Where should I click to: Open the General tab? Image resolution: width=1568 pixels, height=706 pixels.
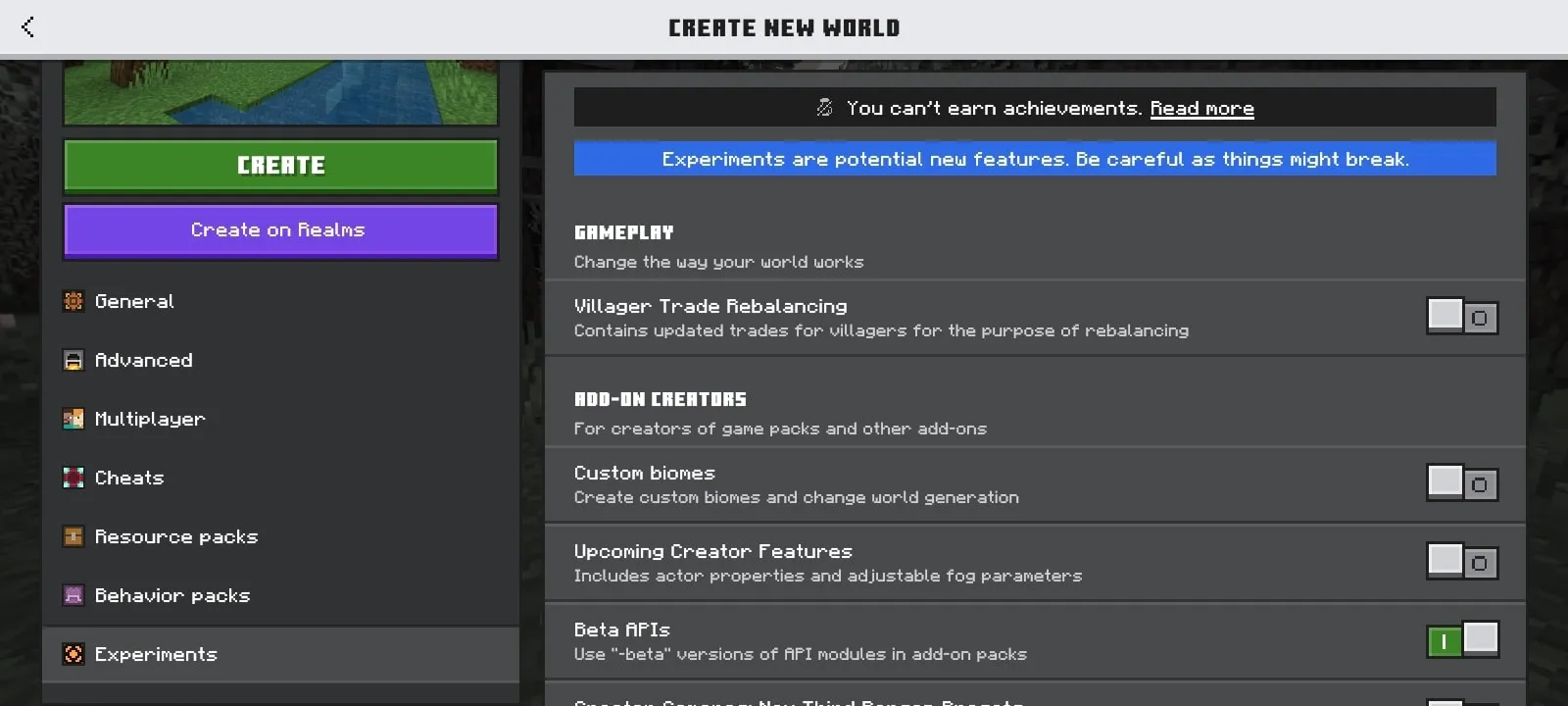(x=281, y=301)
